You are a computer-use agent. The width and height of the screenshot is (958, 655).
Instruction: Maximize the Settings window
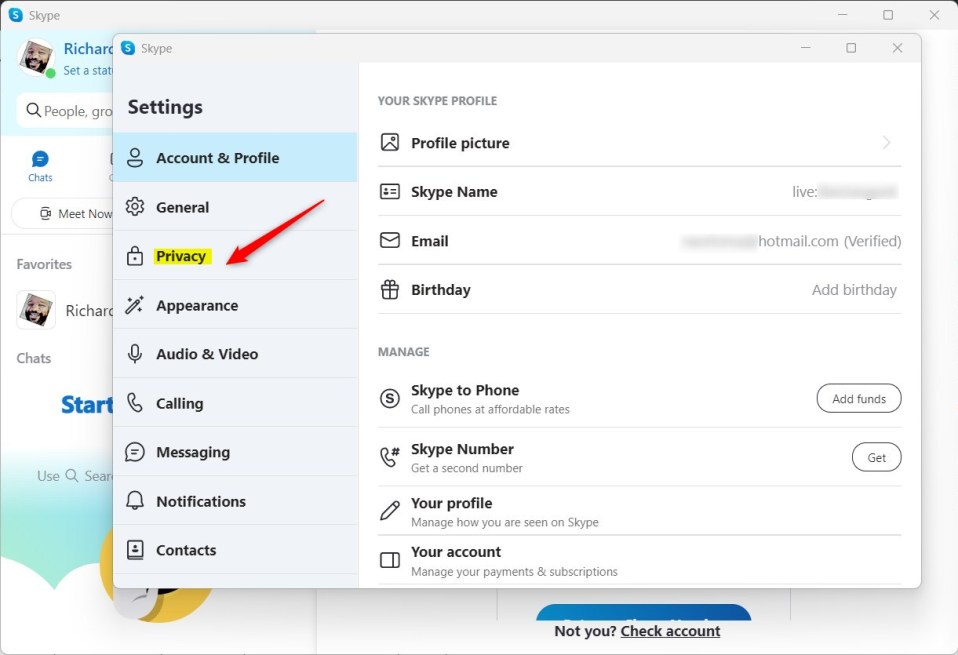(851, 48)
